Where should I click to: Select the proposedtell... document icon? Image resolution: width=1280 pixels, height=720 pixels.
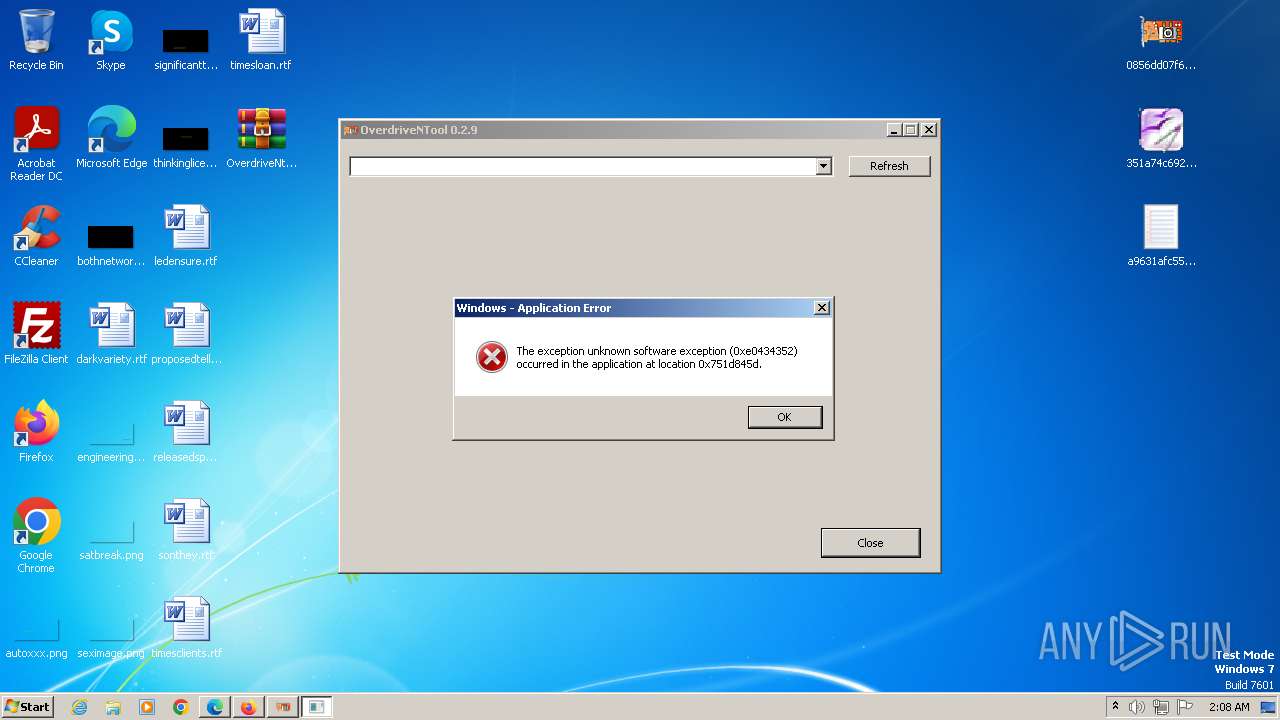click(x=186, y=335)
